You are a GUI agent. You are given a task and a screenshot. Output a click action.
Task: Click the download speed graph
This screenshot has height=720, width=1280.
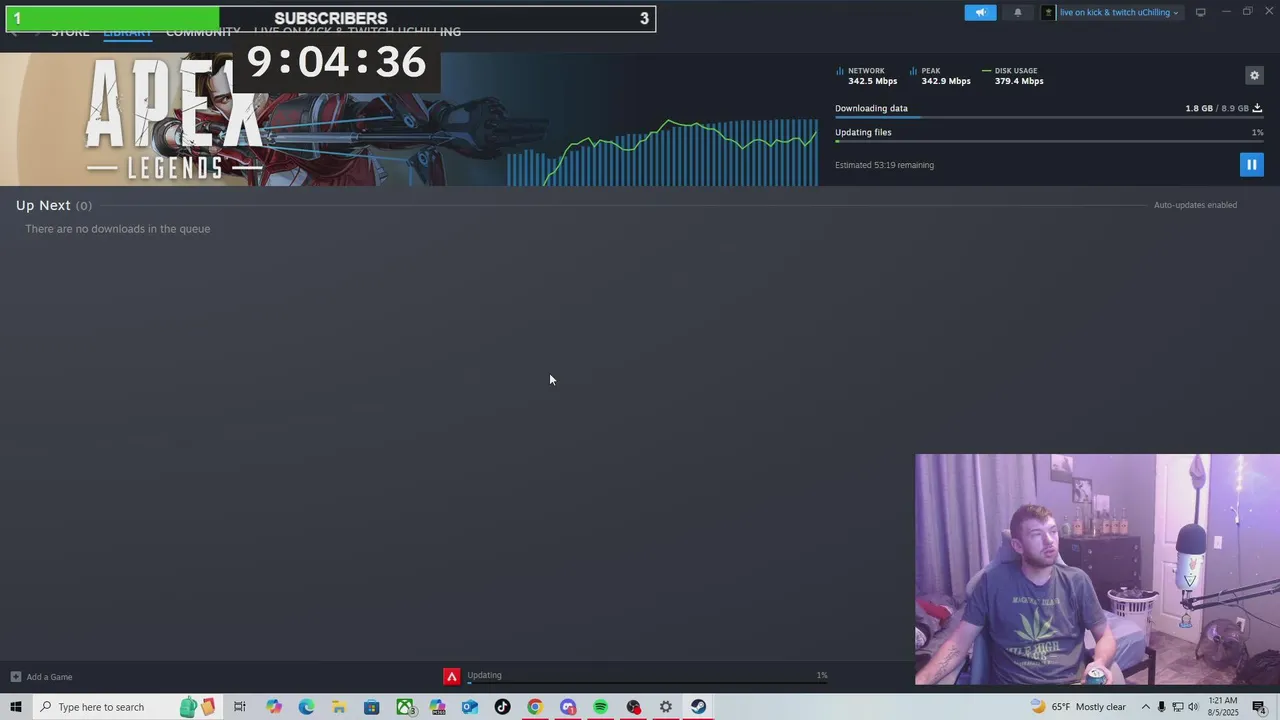point(662,152)
